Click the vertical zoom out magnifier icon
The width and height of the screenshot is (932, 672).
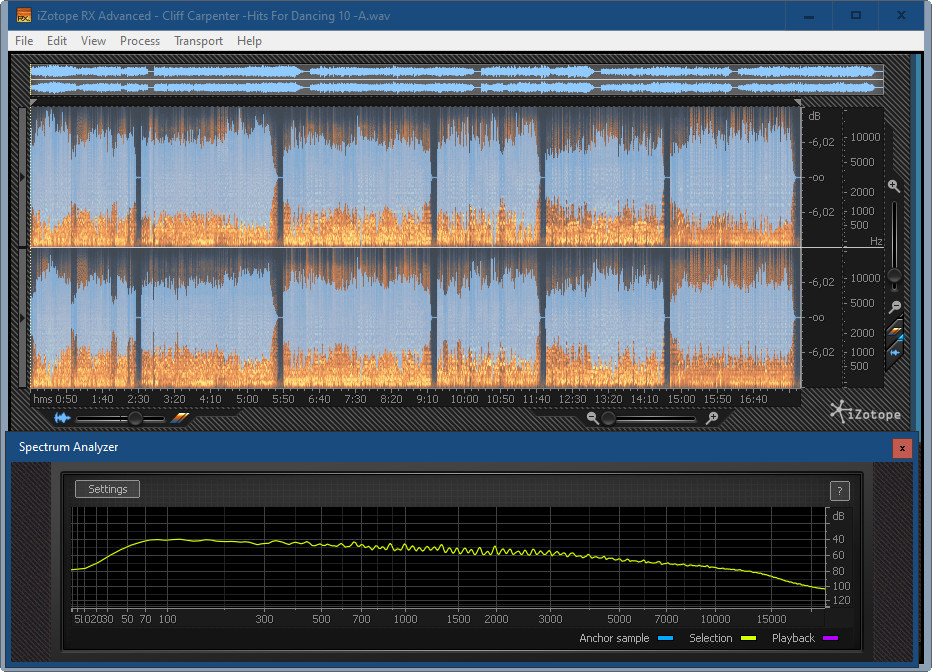coord(895,307)
